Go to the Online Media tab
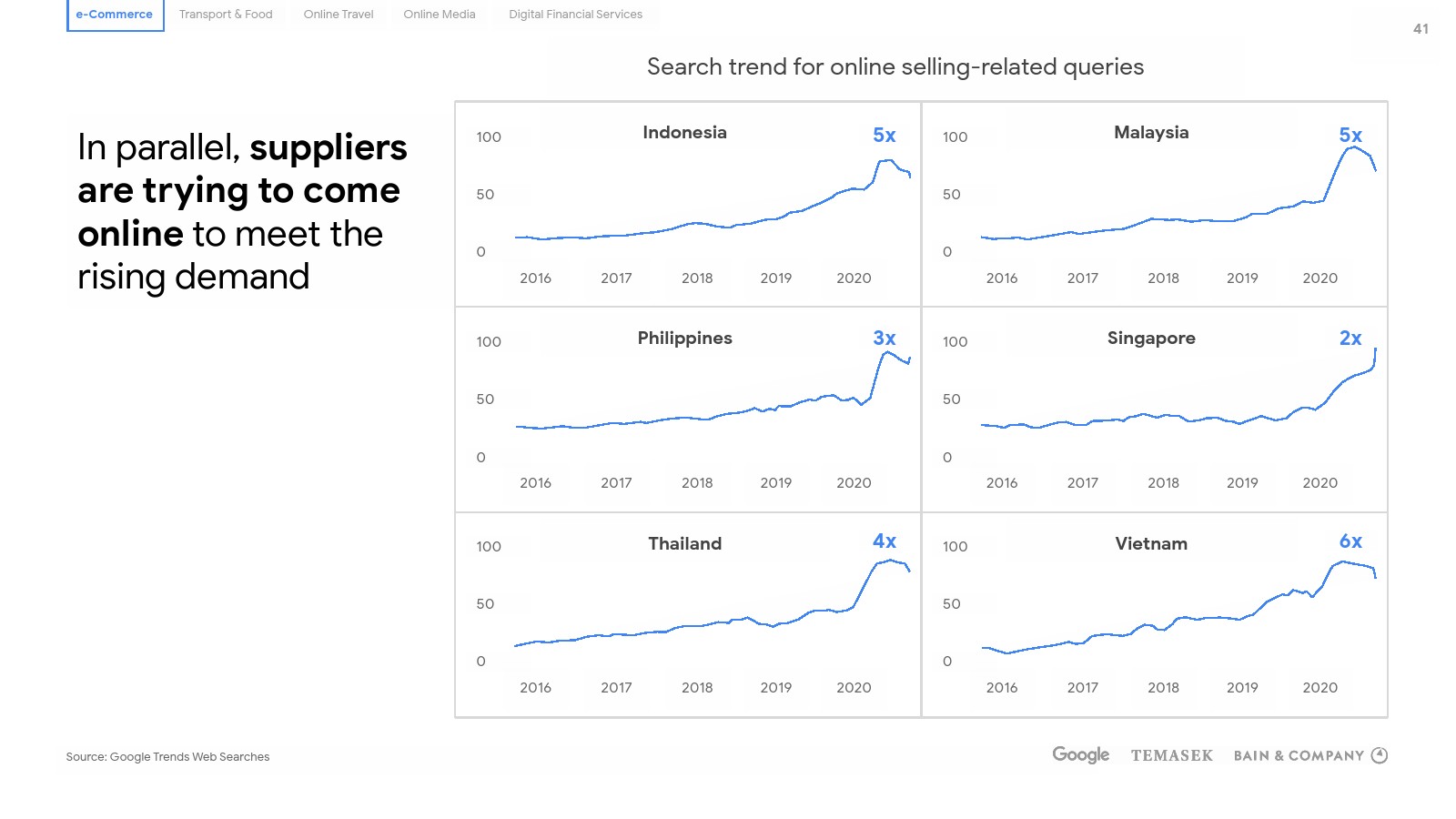 coord(440,15)
